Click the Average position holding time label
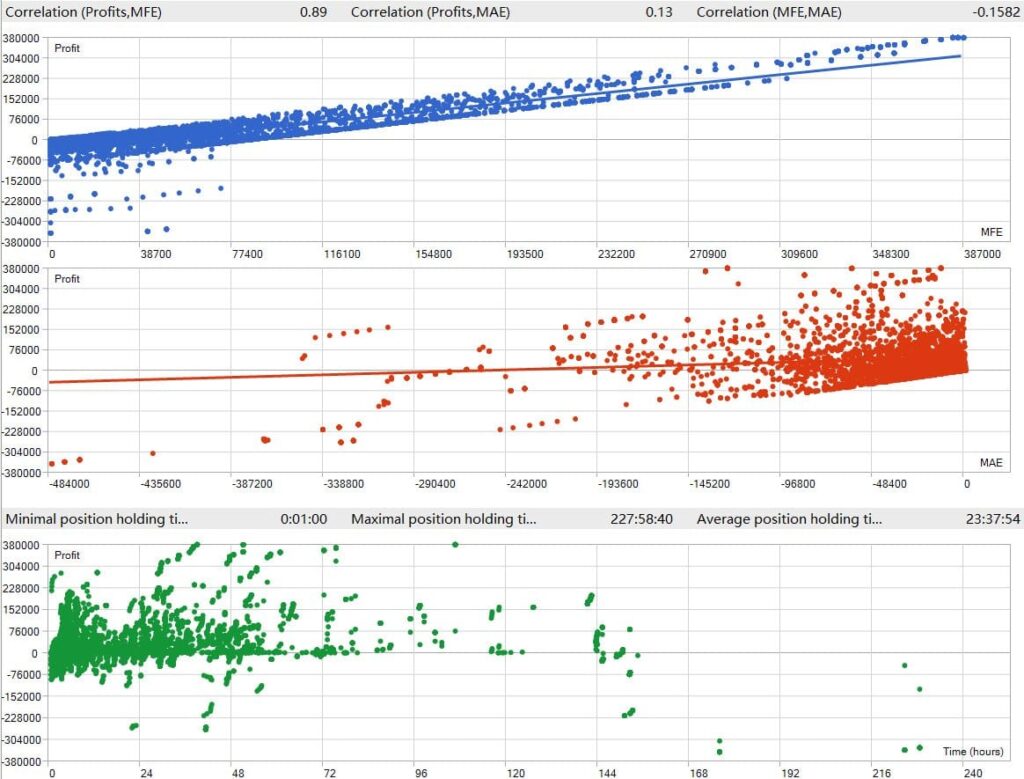The image size is (1024, 779). pos(790,520)
